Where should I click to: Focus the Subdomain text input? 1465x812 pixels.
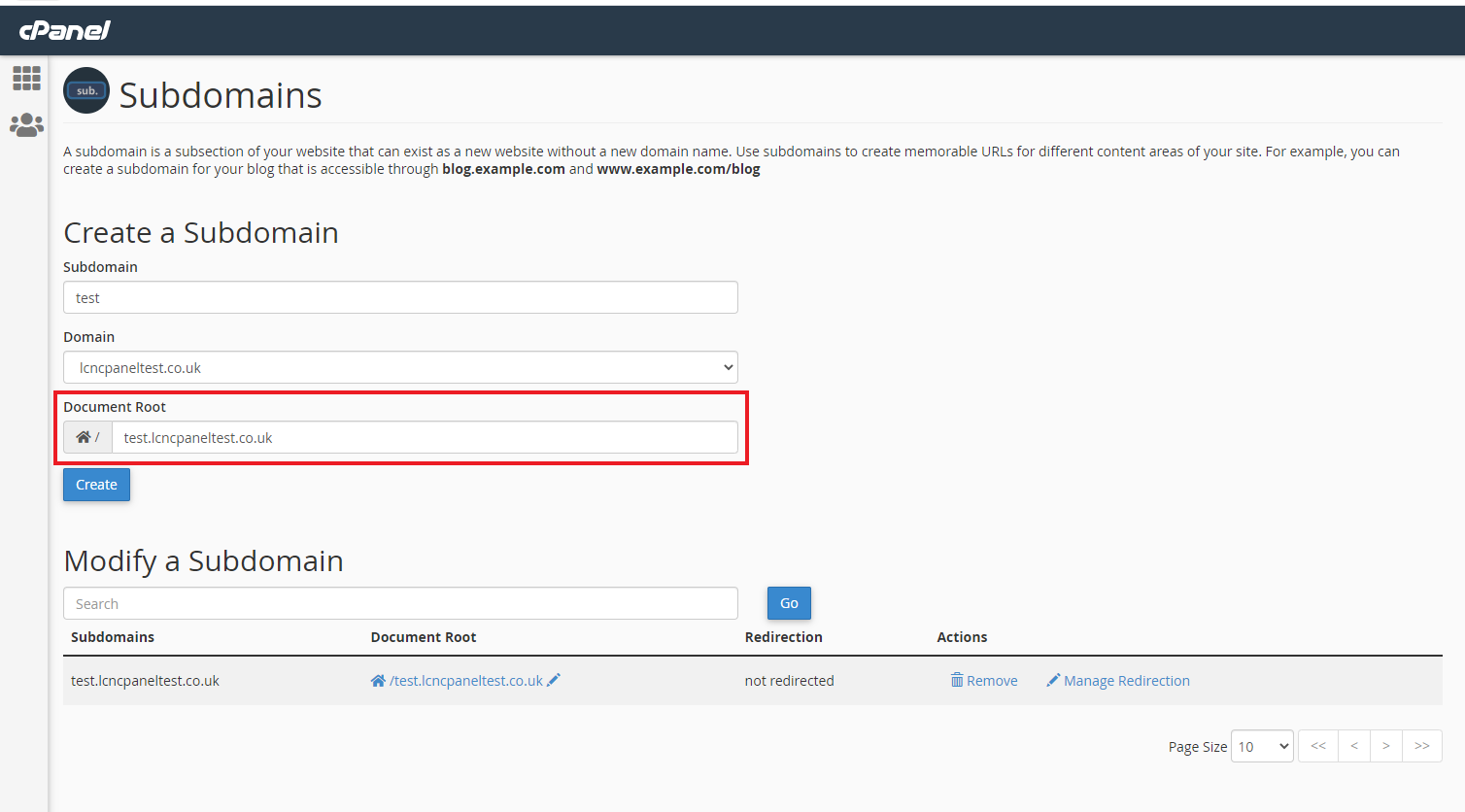400,297
